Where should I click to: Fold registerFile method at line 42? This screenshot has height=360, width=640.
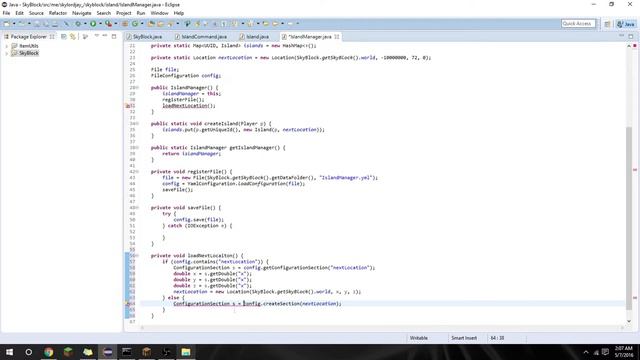[x=137, y=172]
